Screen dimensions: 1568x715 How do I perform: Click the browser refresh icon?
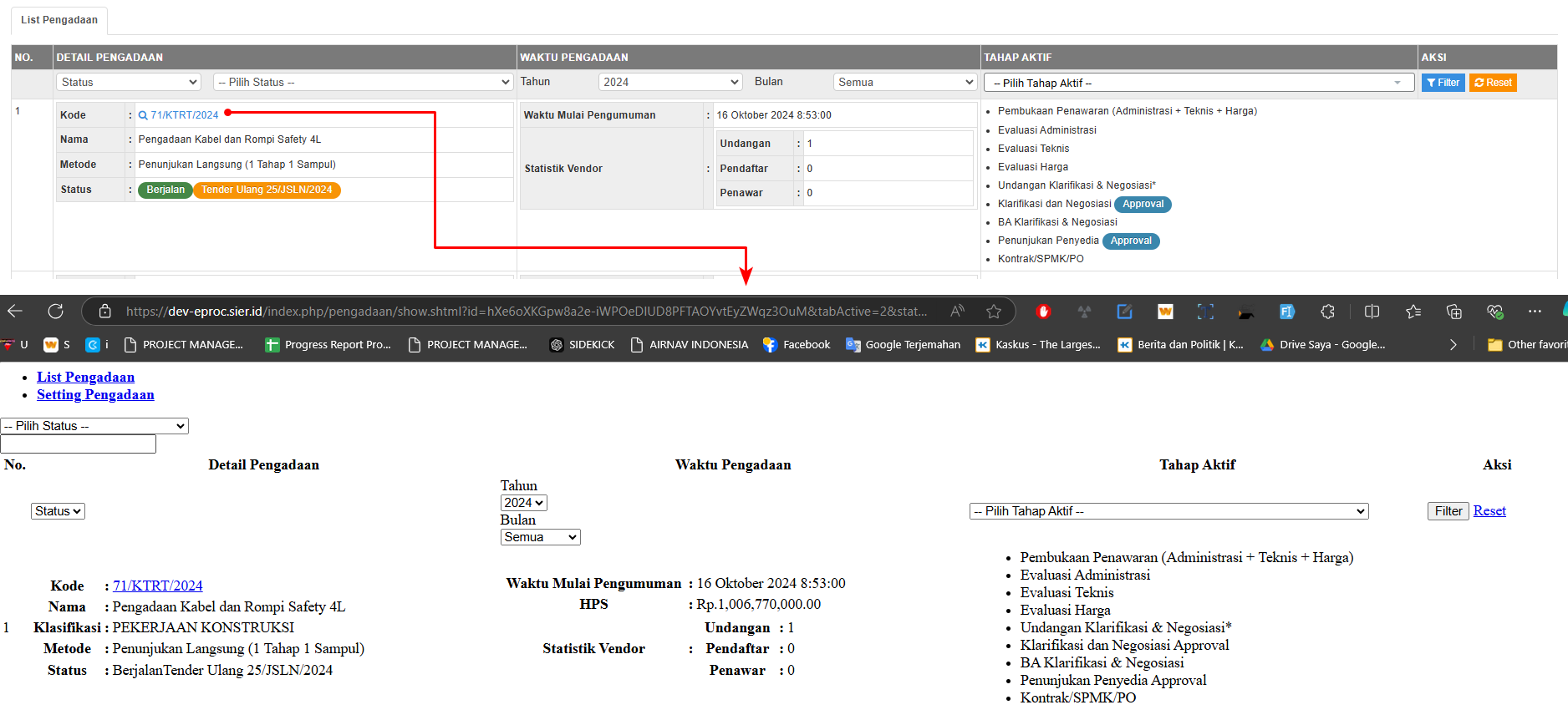tap(56, 312)
